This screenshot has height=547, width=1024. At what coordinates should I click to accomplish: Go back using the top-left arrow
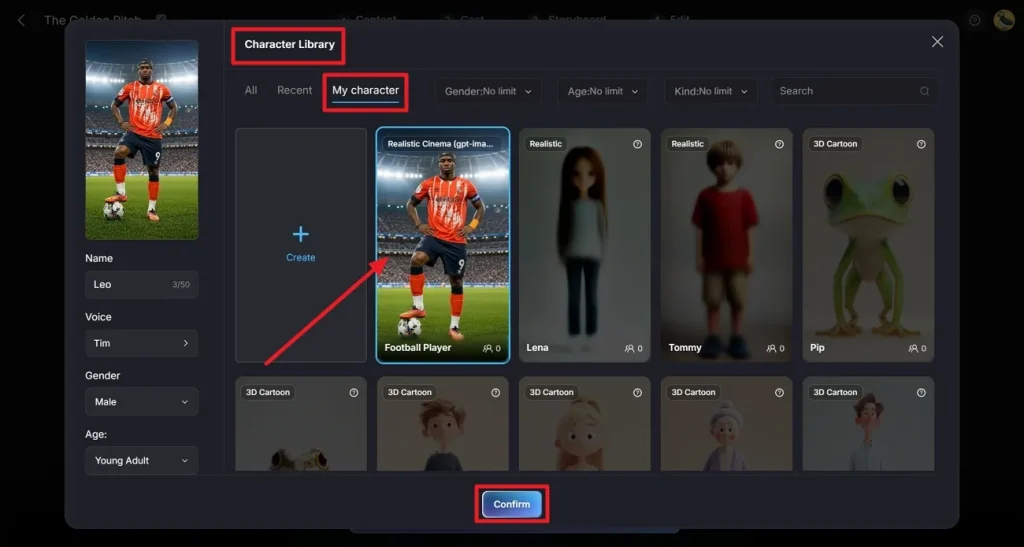pyautogui.click(x=22, y=20)
